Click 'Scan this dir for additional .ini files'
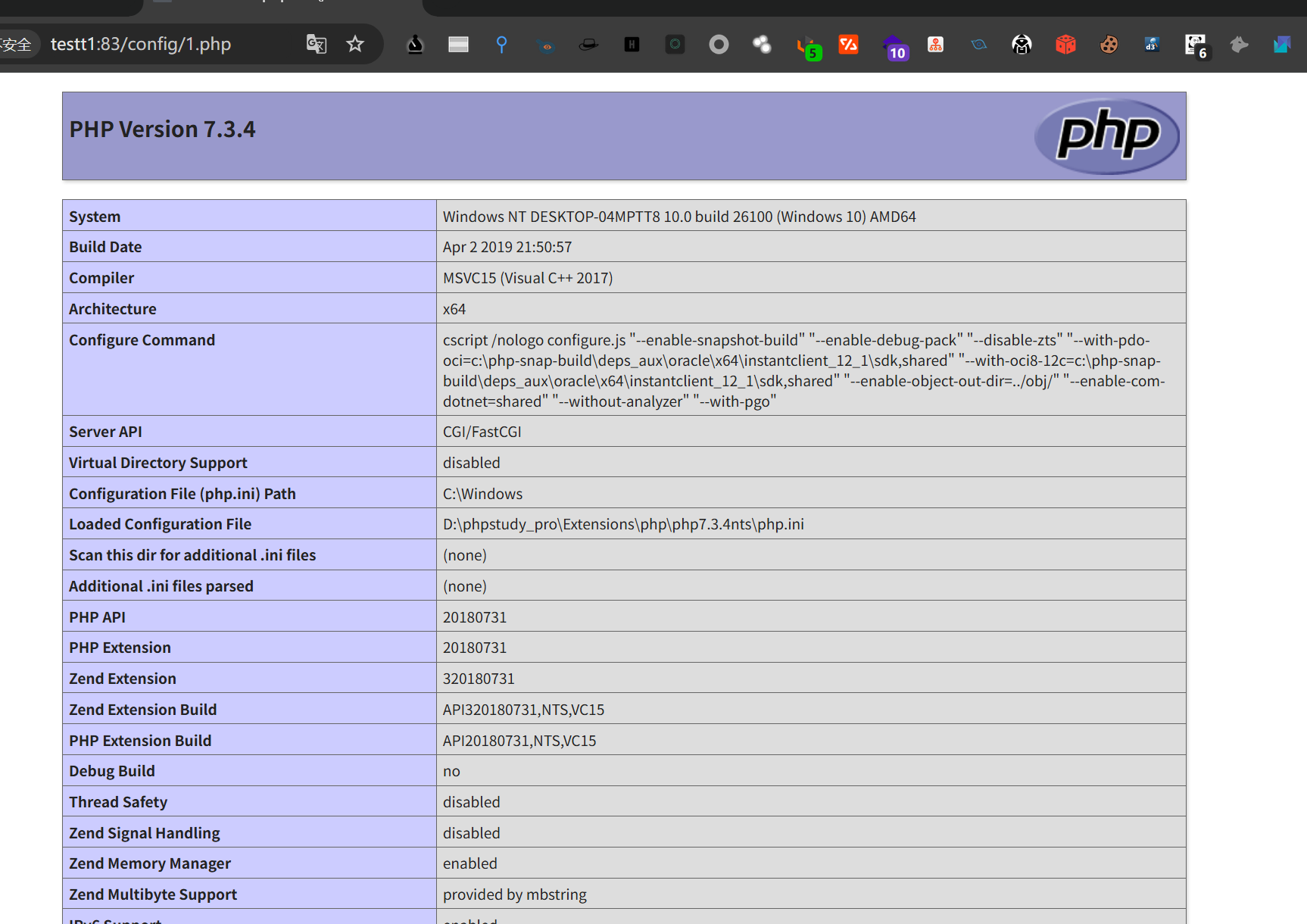This screenshot has width=1307, height=924. click(x=192, y=555)
